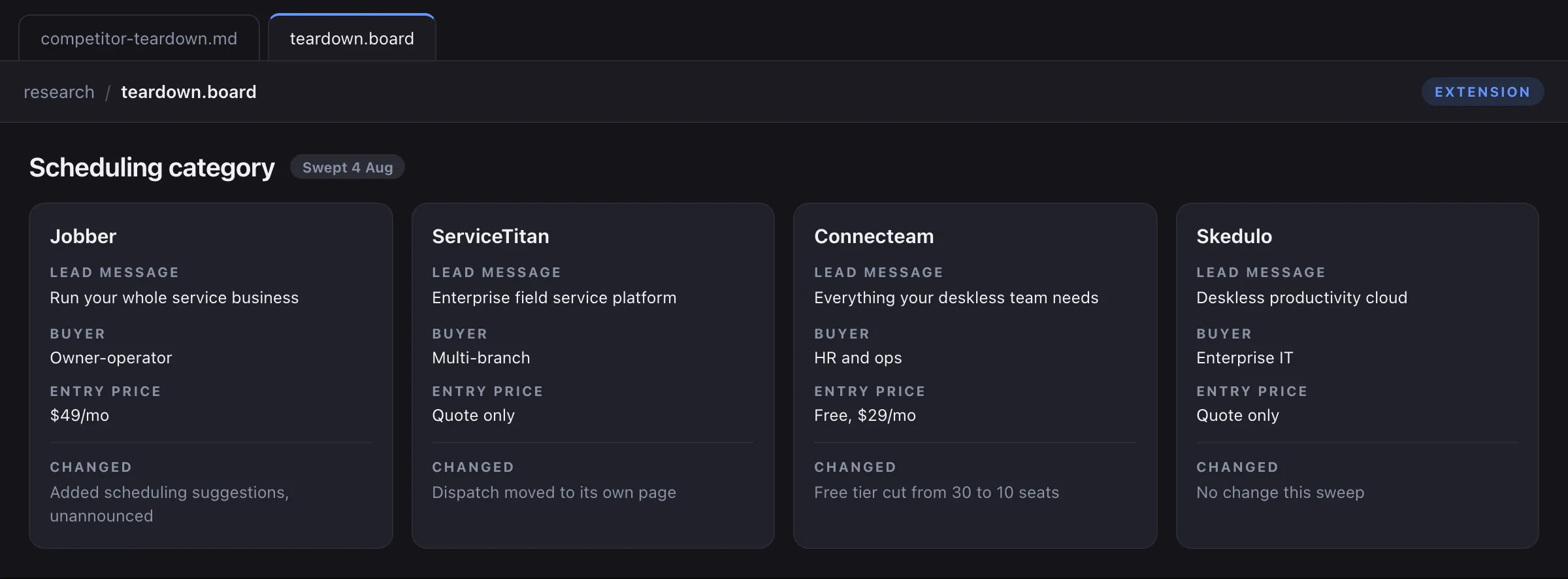This screenshot has width=1568, height=579.
Task: Switch to the competitor-teardown.md tab
Action: coord(139,39)
